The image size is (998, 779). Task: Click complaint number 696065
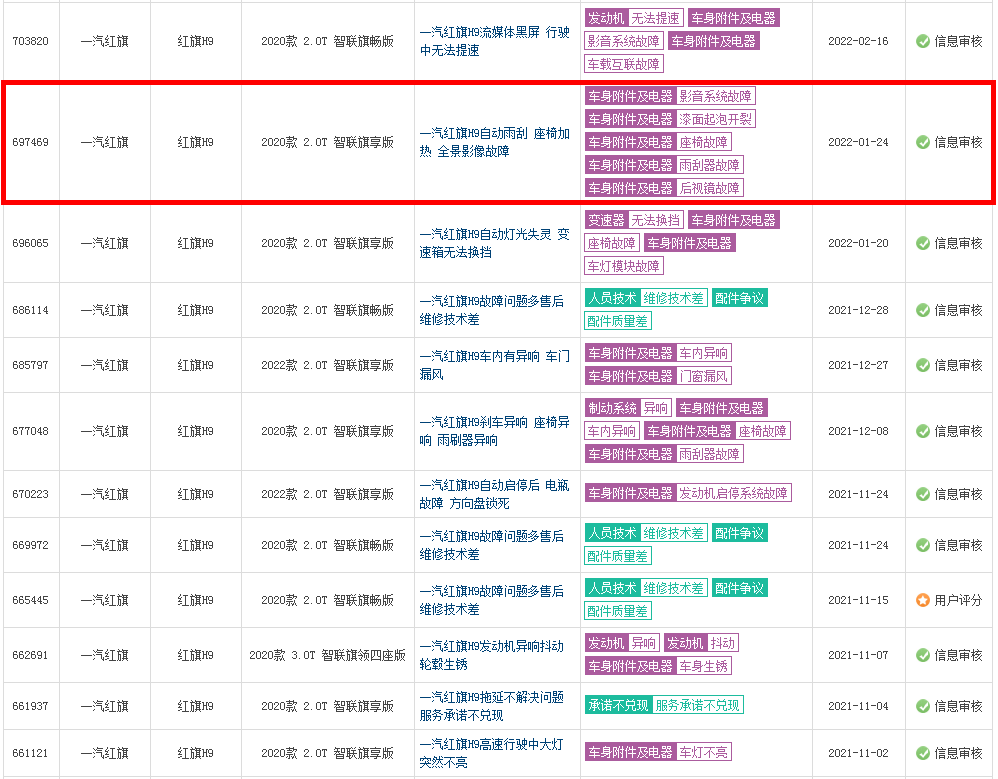click(31, 243)
